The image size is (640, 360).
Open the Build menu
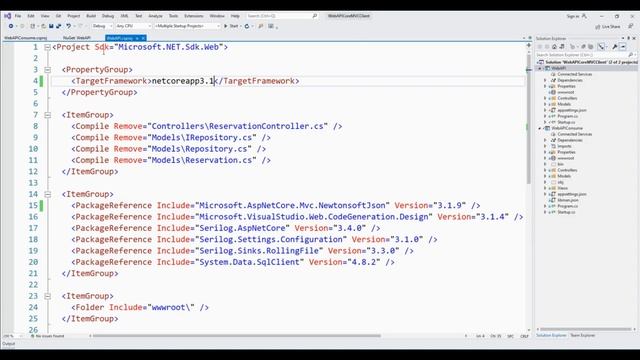coord(91,16)
